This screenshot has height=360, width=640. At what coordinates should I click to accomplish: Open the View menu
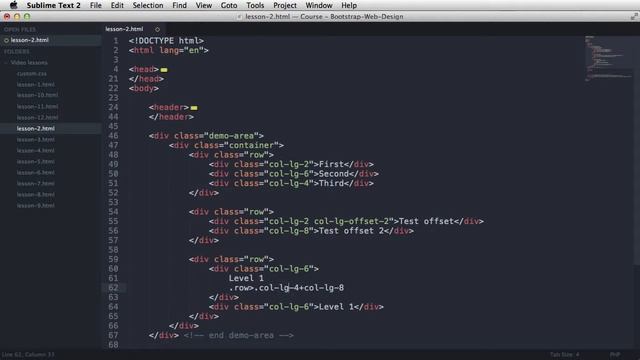point(204,5)
